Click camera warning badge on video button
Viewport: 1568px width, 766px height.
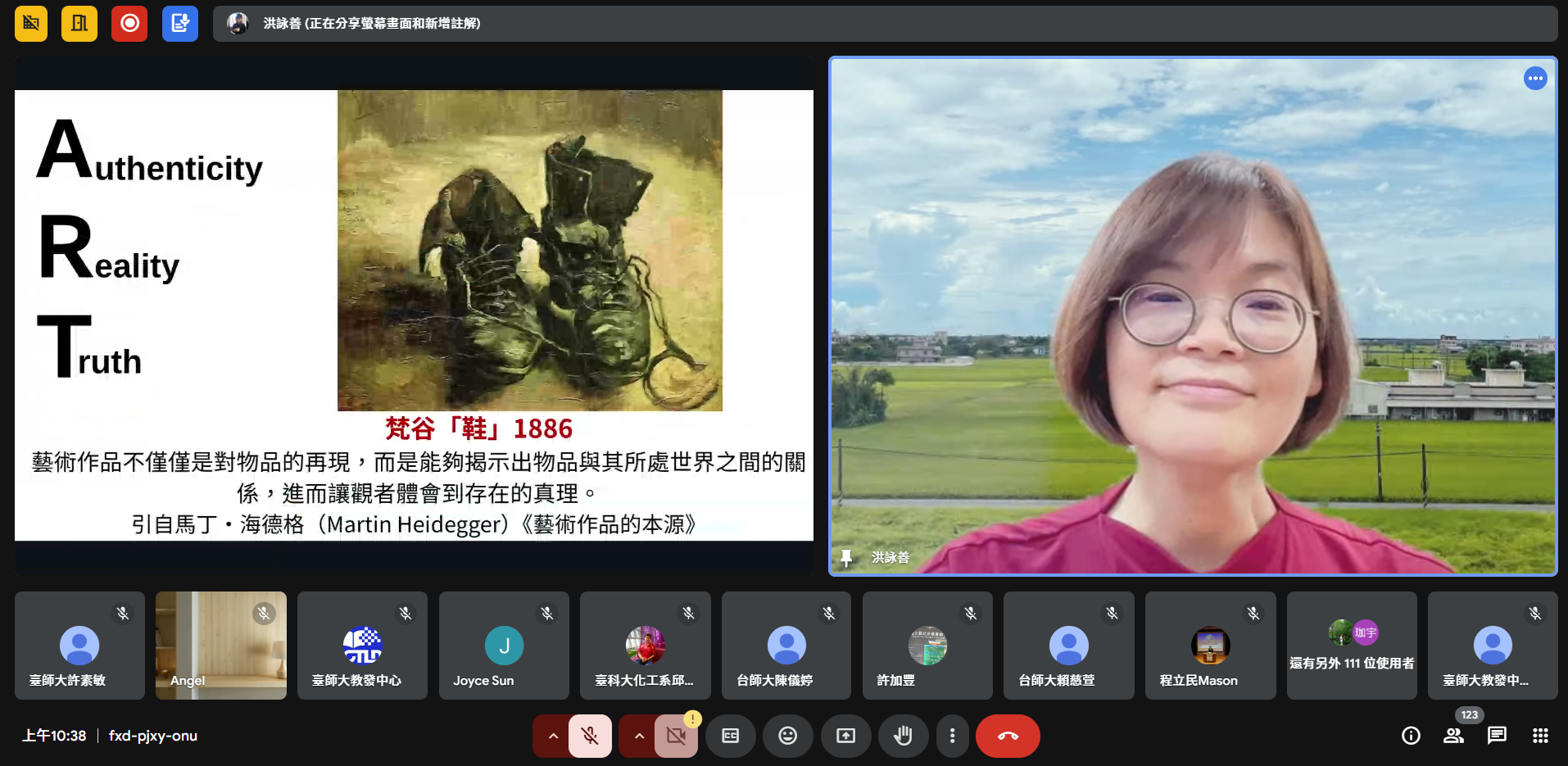click(x=693, y=719)
